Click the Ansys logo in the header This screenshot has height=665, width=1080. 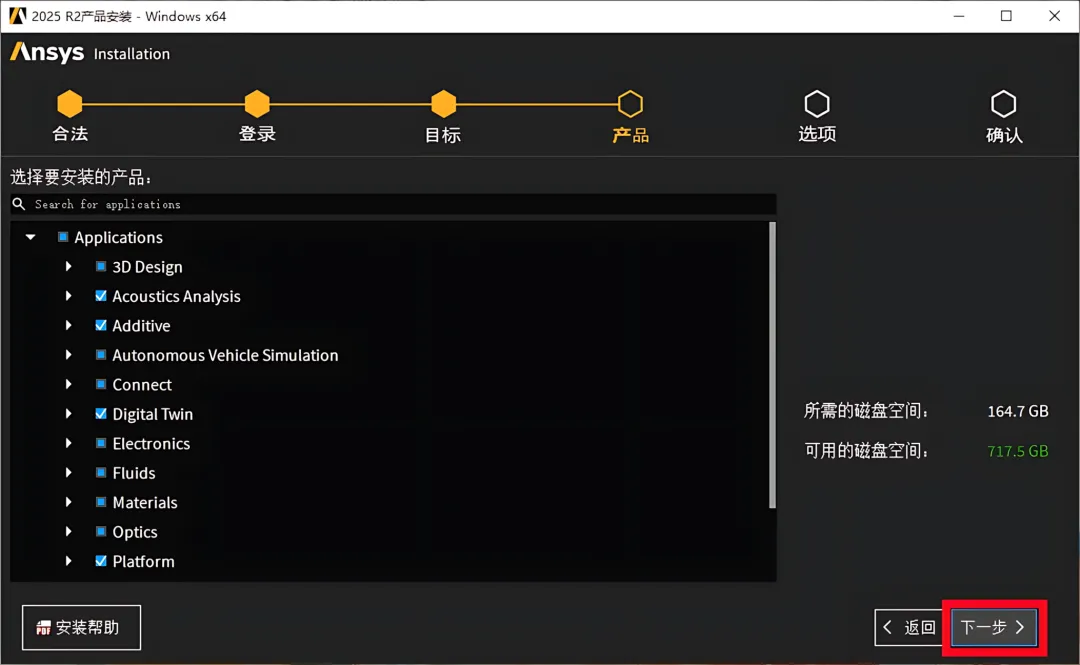click(x=47, y=52)
